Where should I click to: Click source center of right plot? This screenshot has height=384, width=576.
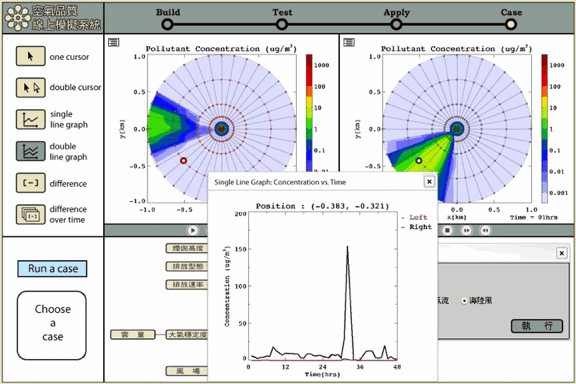(457, 129)
